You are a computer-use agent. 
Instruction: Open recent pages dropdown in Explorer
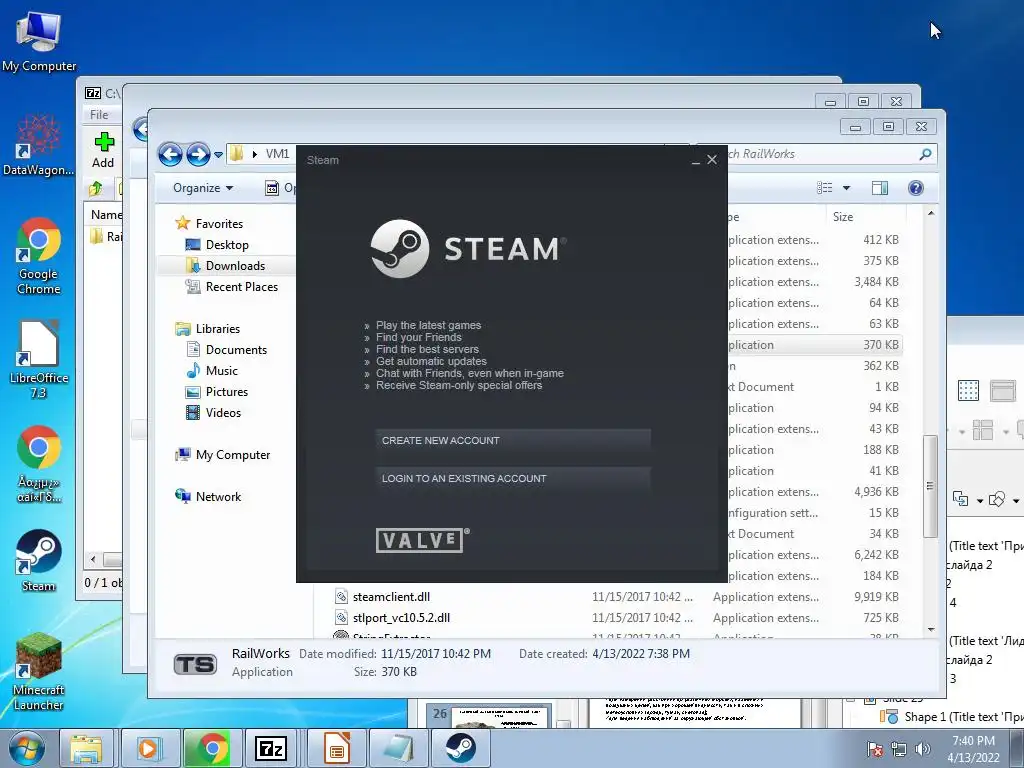pos(218,155)
